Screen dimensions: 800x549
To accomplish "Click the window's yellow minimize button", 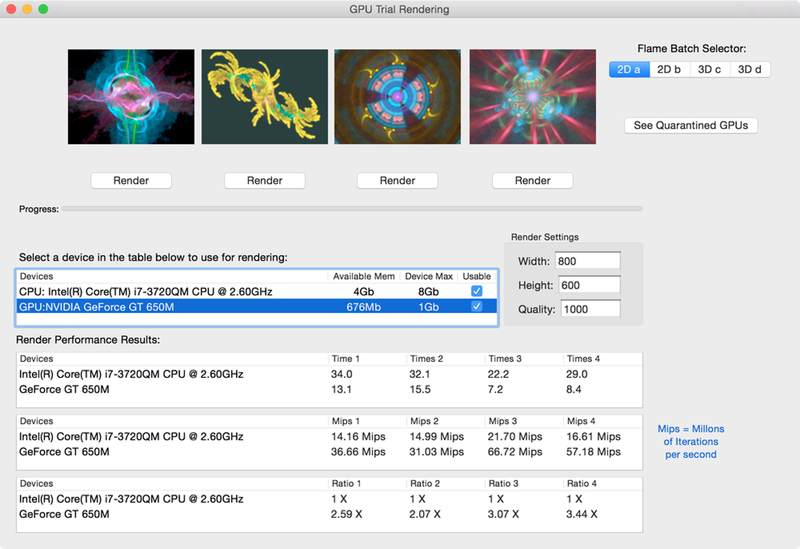I will [27, 9].
